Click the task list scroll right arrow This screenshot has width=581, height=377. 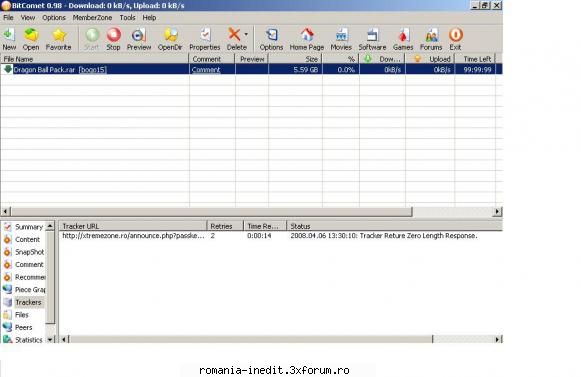498,211
